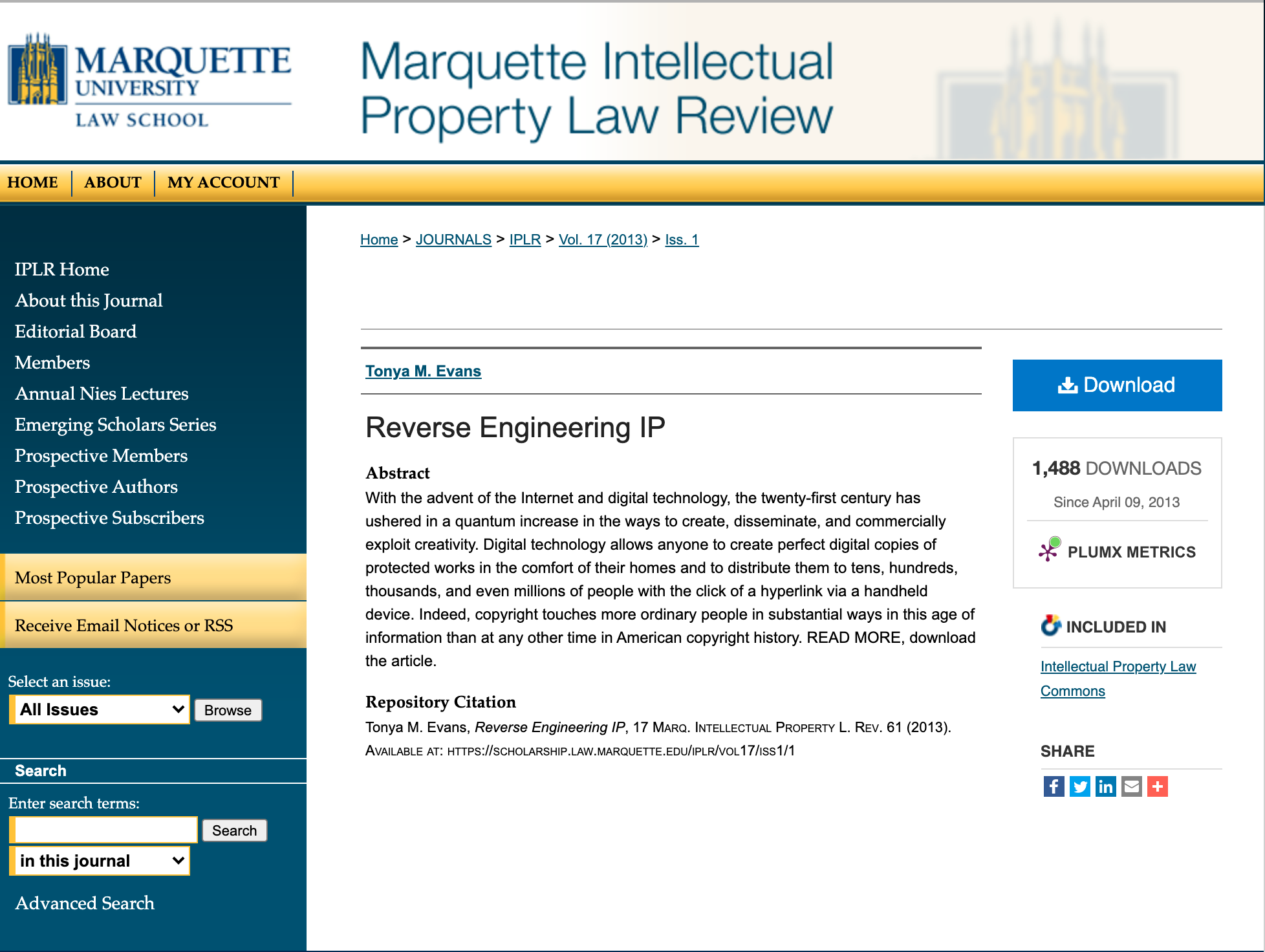
Task: Open more share options plus icon
Action: 1157,786
